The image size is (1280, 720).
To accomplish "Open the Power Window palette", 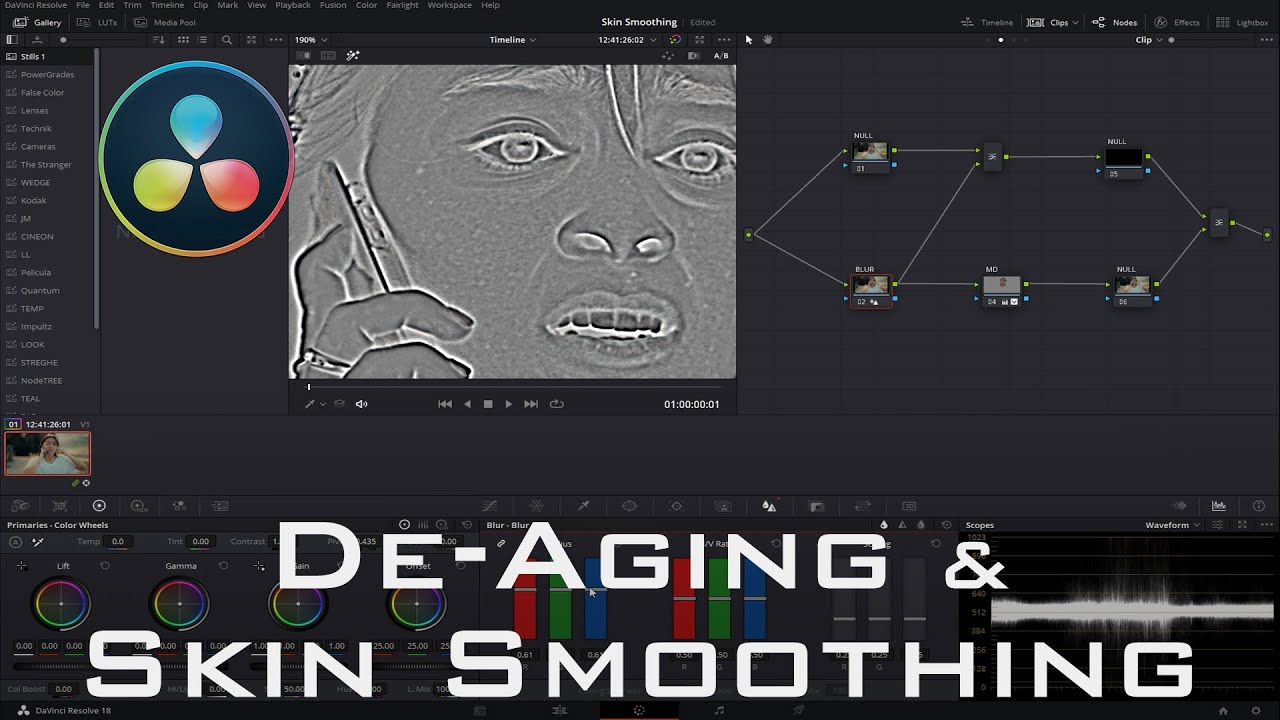I will pos(629,506).
